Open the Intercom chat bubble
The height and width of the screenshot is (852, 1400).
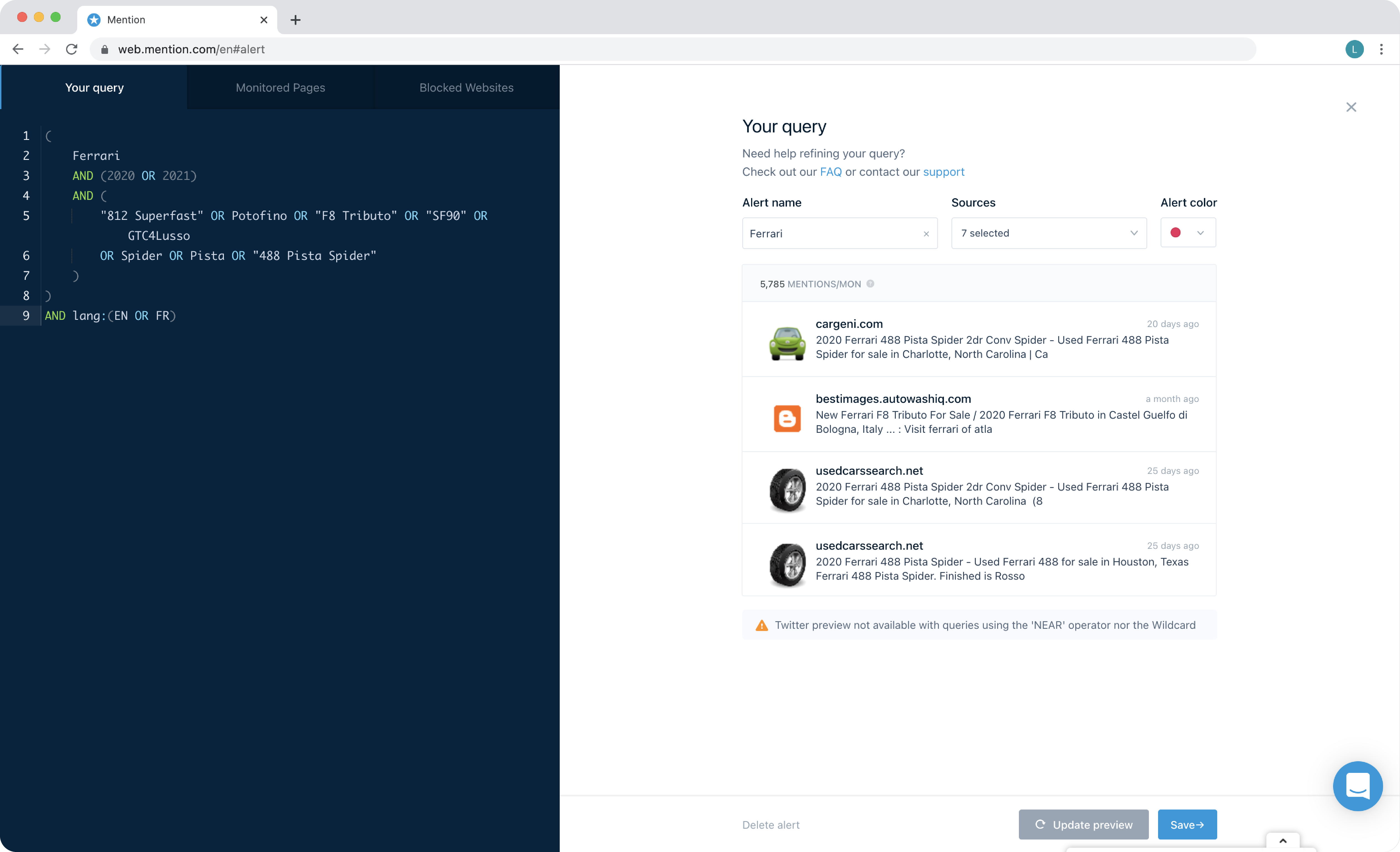point(1357,786)
